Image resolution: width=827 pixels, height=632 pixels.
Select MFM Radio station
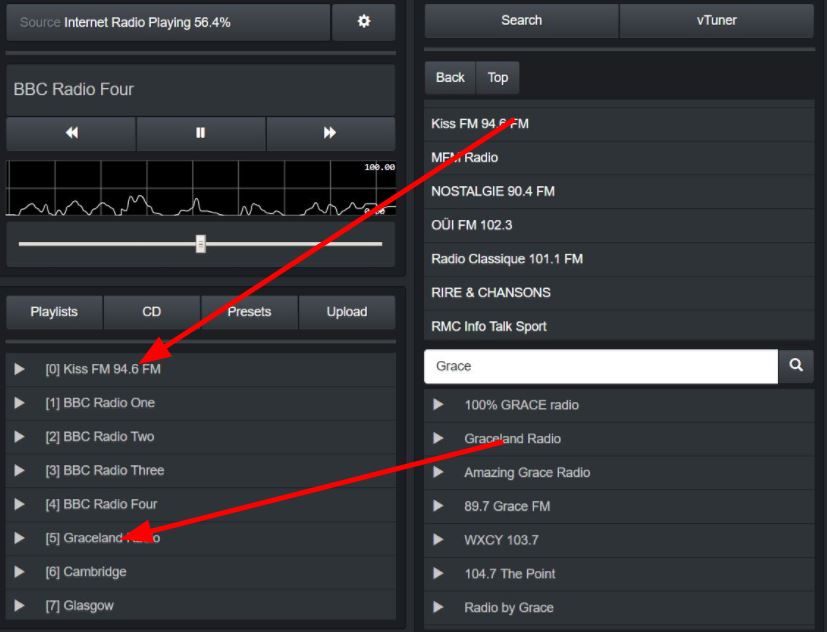click(x=619, y=158)
